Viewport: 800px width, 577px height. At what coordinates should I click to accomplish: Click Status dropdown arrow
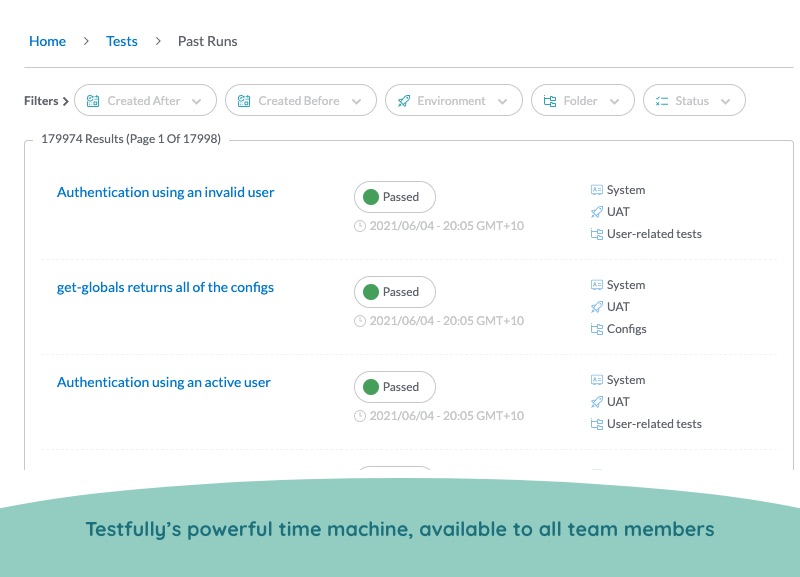726,102
